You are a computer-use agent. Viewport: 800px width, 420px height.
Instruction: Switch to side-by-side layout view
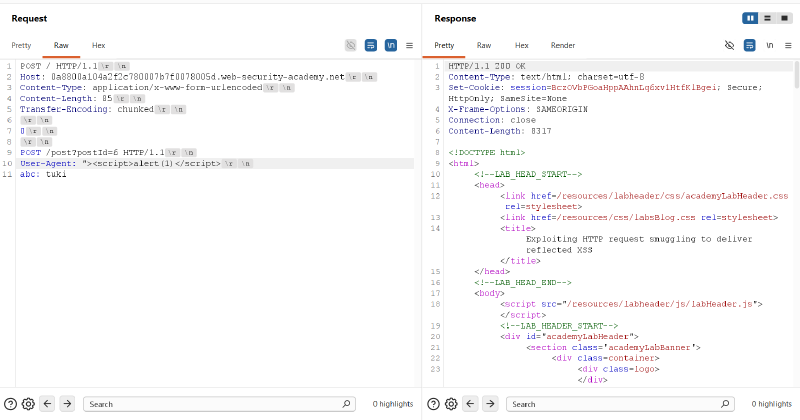click(750, 18)
